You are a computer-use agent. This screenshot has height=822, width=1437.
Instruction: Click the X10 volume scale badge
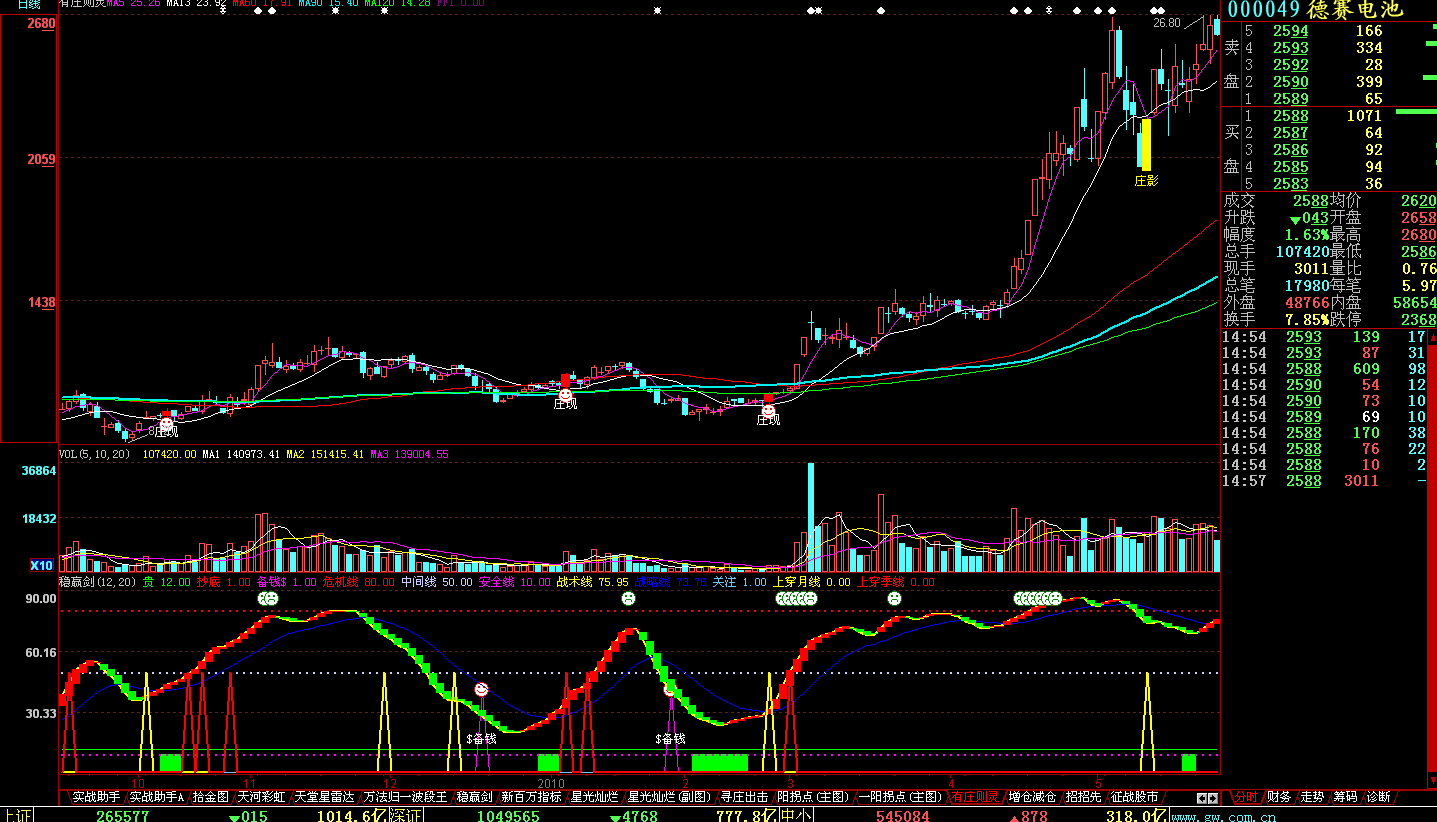click(41, 565)
